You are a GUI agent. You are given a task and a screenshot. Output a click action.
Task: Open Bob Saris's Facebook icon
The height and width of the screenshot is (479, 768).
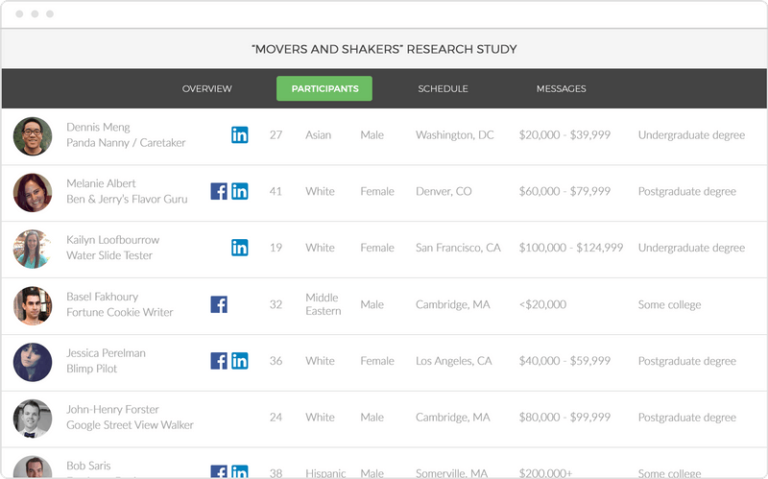(x=219, y=472)
